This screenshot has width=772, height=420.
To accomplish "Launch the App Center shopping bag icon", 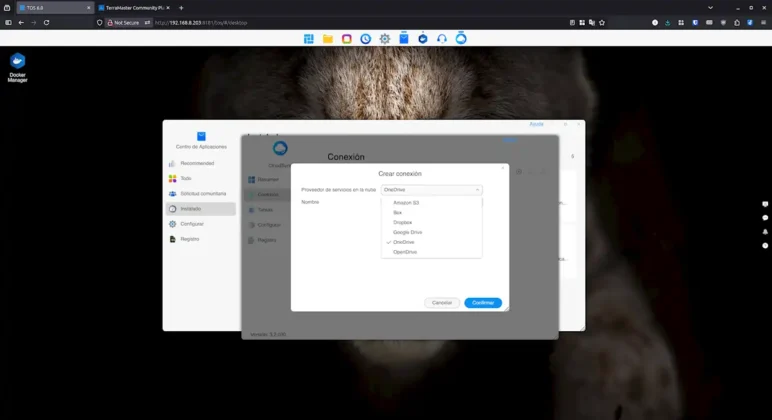I will (404, 39).
